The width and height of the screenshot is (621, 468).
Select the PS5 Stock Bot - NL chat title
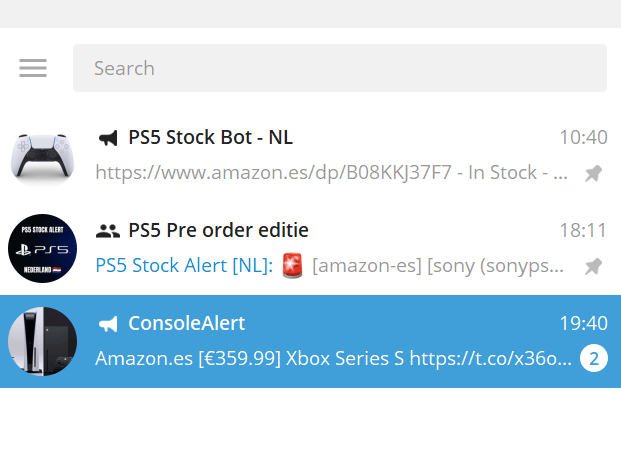(210, 138)
